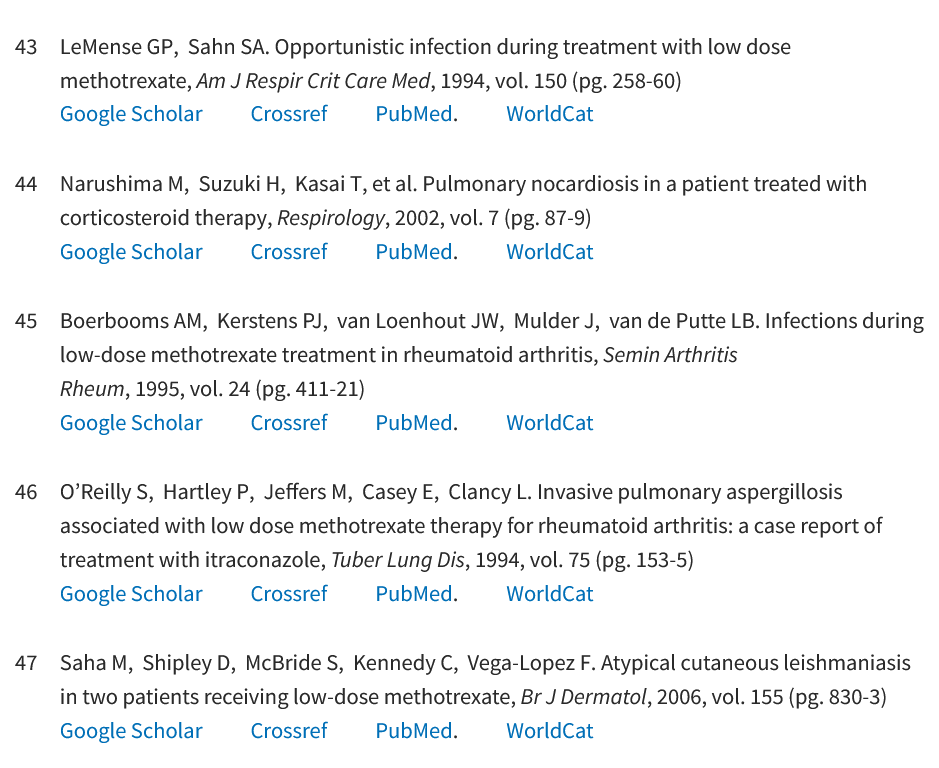Screen dimensions: 939x768
Task: Open WorldCat for Narushima Respirology reference
Action: [x=549, y=252]
